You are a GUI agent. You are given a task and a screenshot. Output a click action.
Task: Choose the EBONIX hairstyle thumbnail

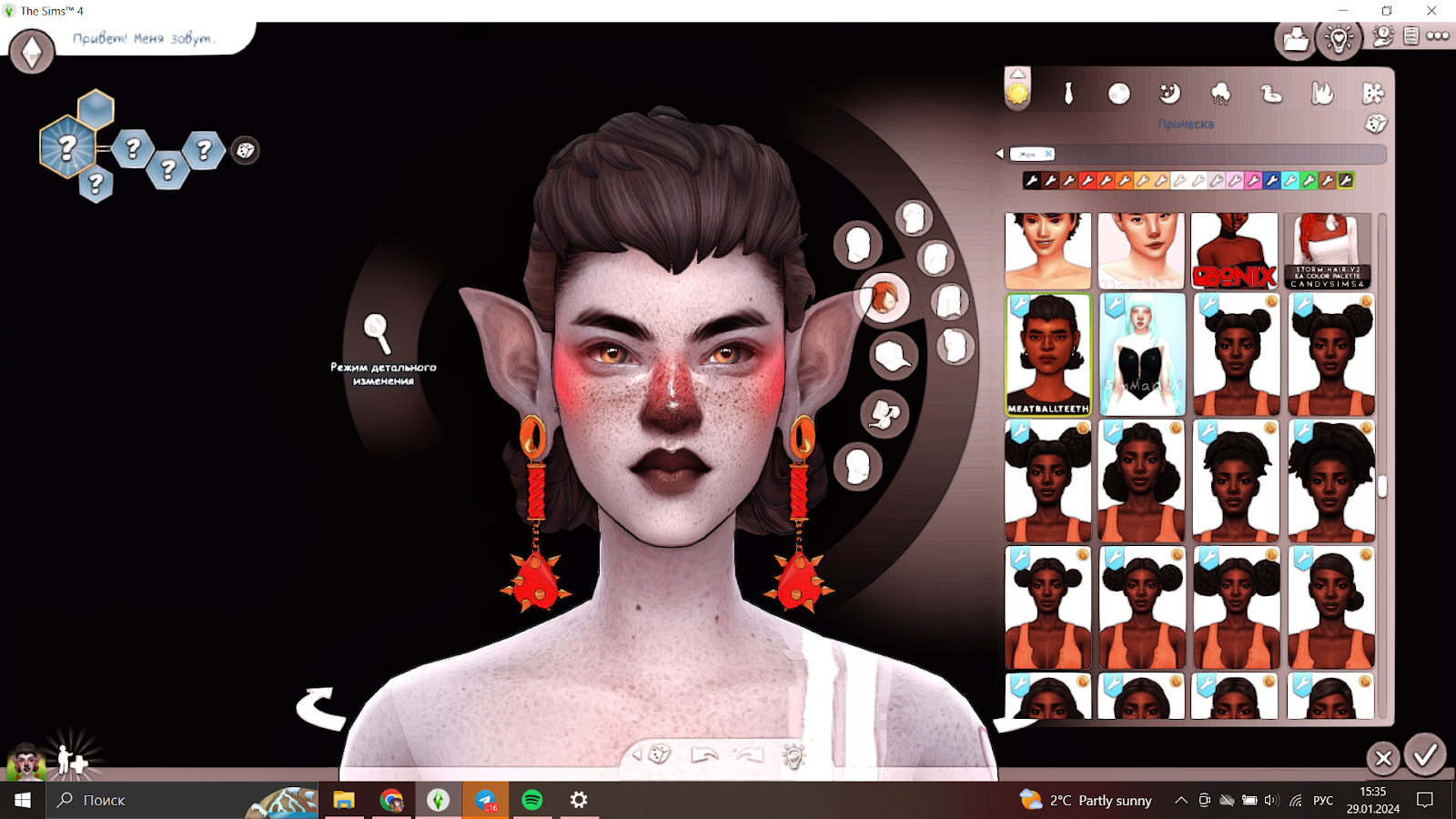tap(1235, 251)
